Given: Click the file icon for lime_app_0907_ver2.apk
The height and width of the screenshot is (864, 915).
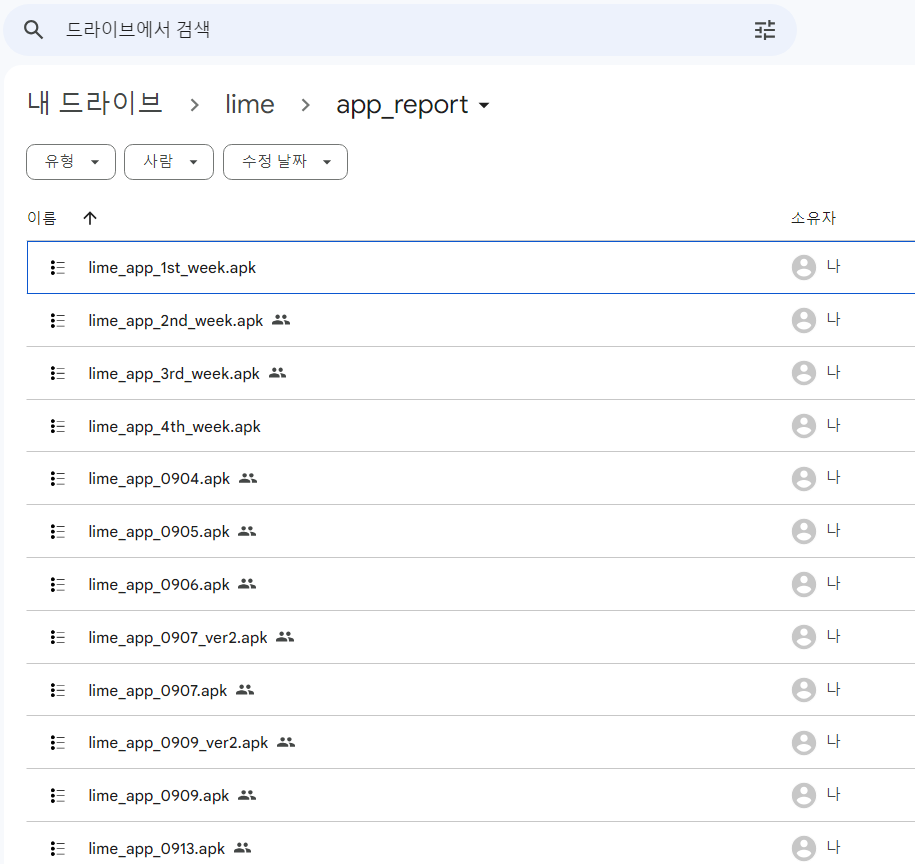Looking at the screenshot, I should tap(57, 636).
